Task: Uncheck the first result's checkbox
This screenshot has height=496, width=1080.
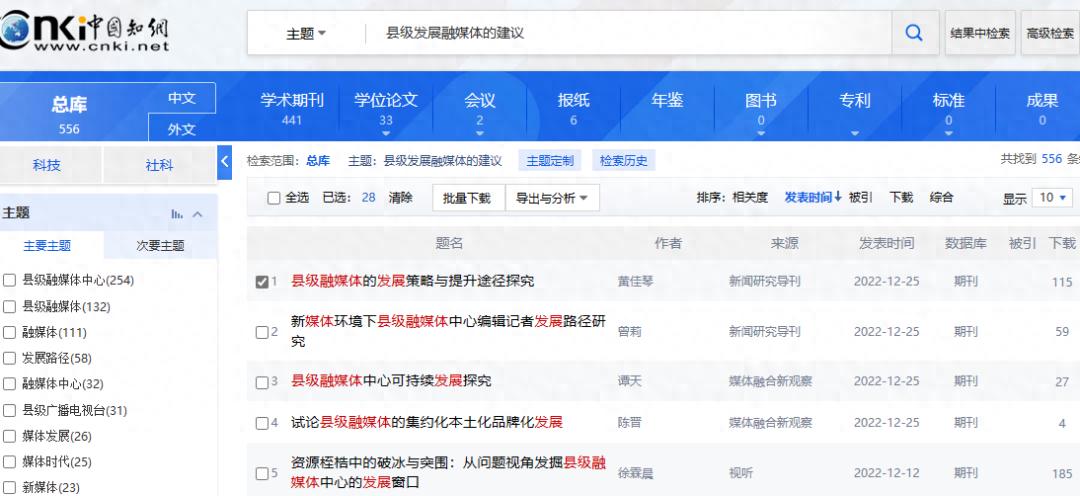Action: [x=262, y=282]
